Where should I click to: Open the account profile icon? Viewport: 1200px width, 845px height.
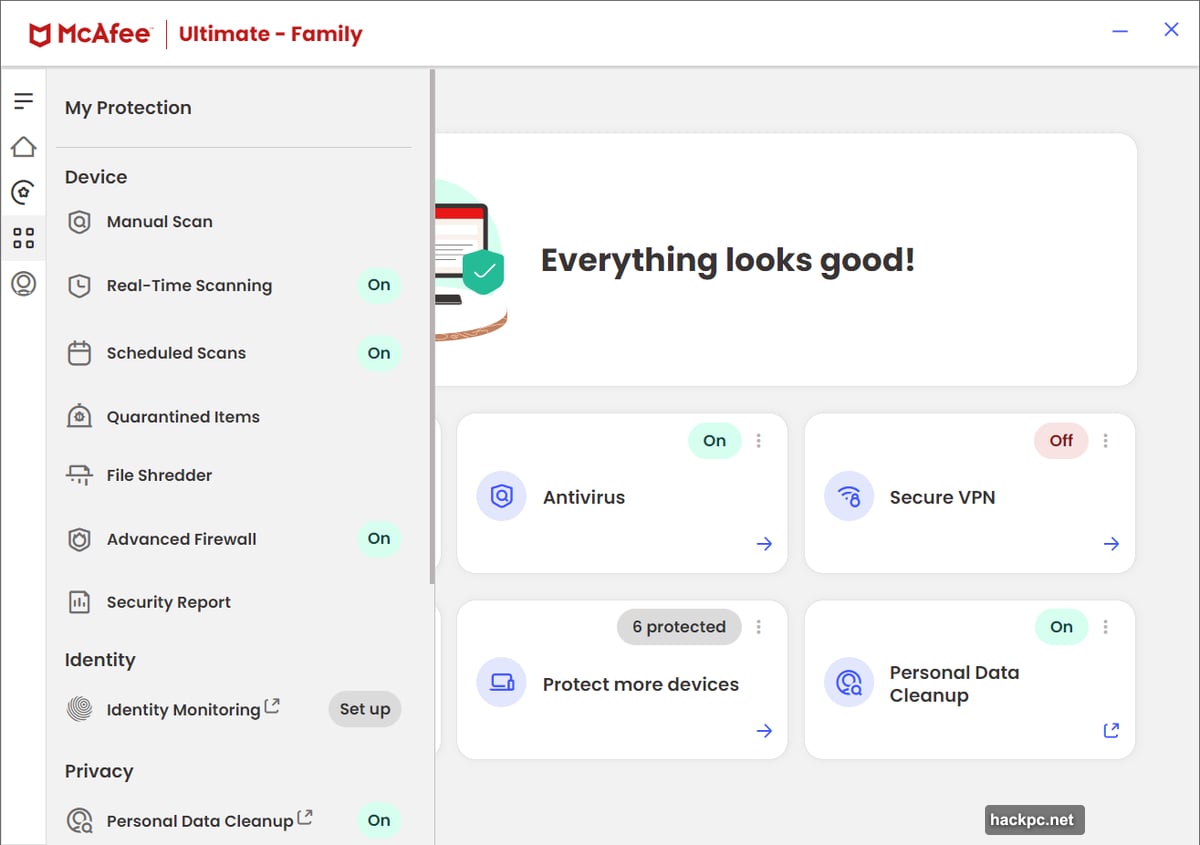click(23, 284)
